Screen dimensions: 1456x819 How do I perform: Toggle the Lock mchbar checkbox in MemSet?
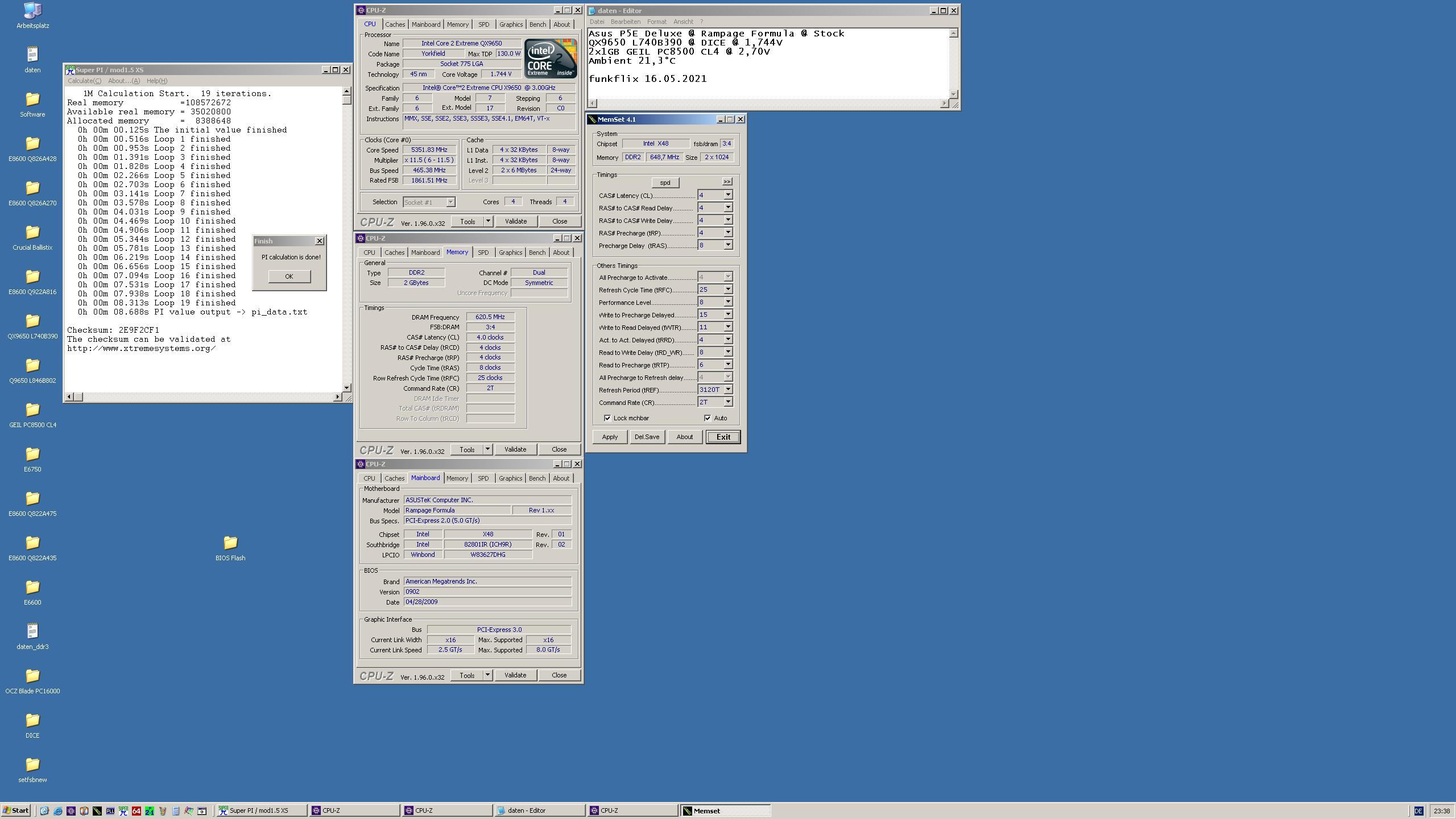607,418
